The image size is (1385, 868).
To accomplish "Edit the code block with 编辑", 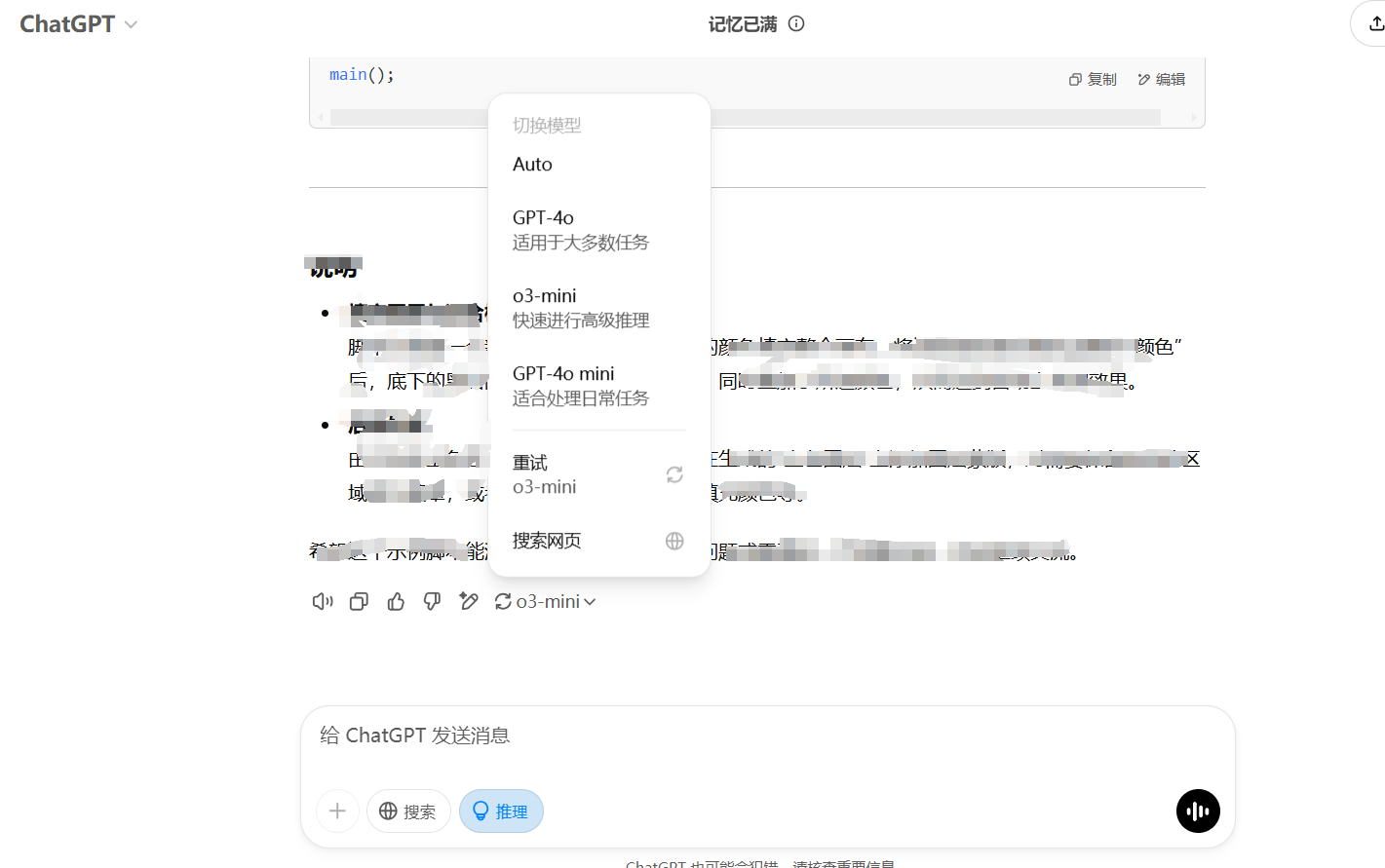I will [x=1162, y=80].
